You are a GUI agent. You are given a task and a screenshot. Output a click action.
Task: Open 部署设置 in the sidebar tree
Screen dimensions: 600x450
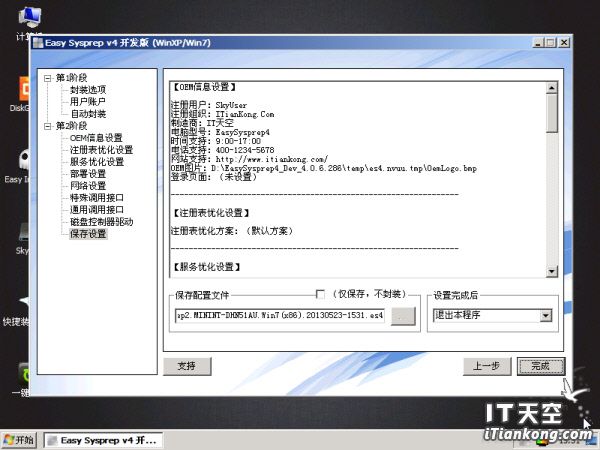pos(88,174)
